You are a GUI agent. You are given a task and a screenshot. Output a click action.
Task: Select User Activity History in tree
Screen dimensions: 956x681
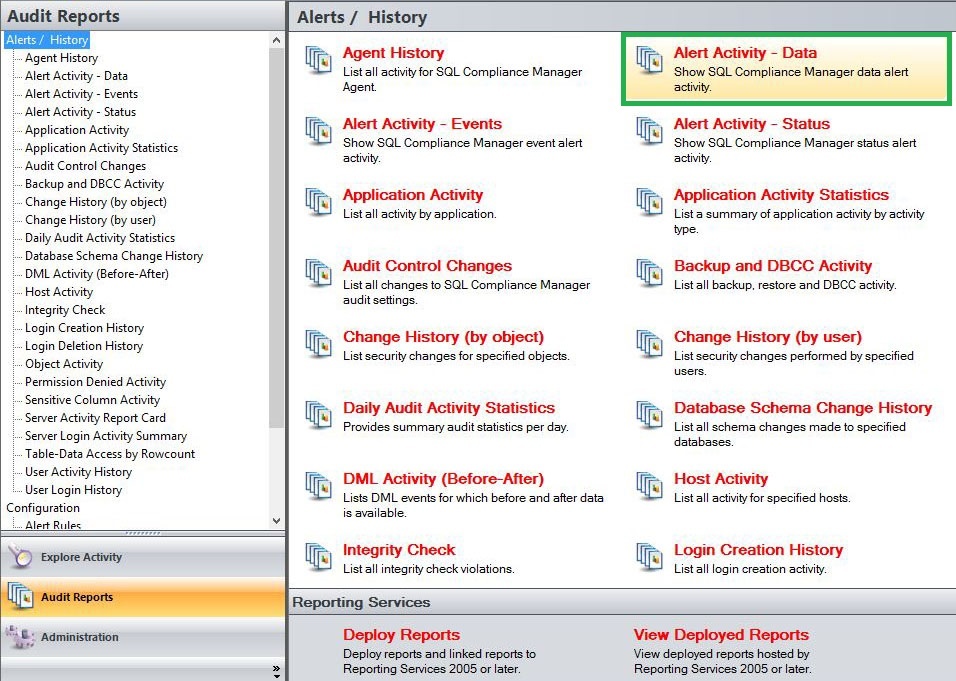tap(79, 472)
